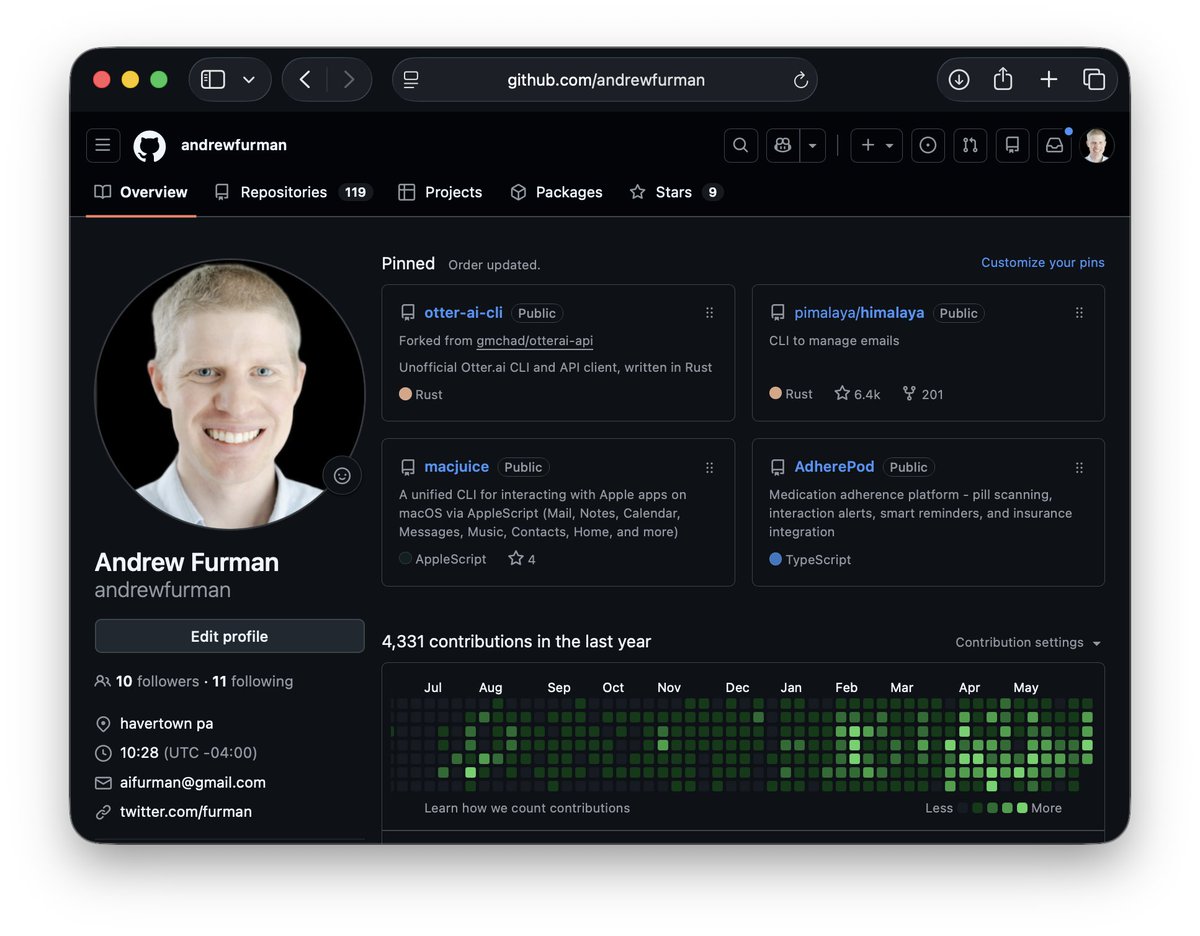1200x936 pixels.
Task: Open the Copilot icon button
Action: click(x=783, y=145)
